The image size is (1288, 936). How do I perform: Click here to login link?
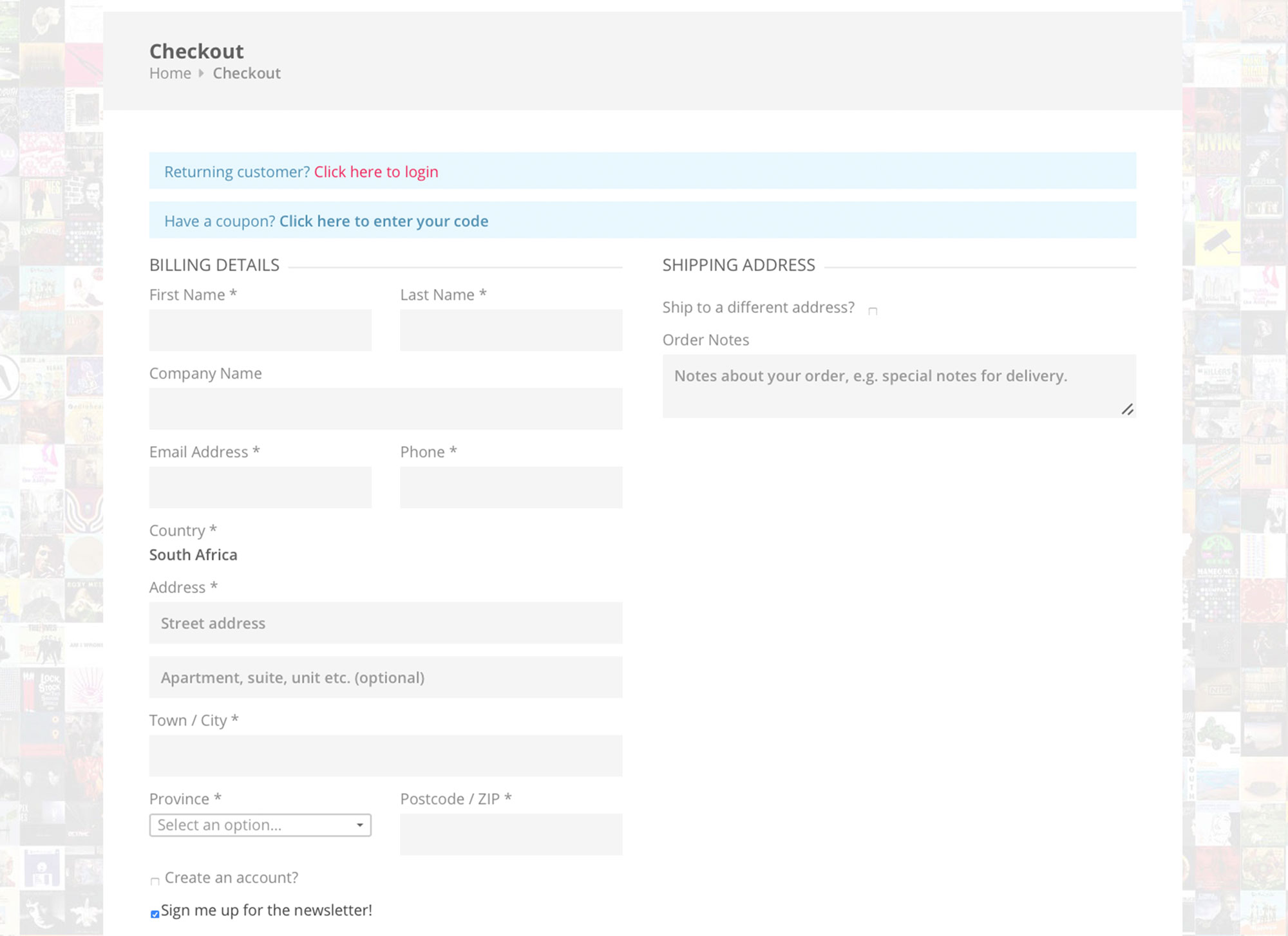point(376,172)
